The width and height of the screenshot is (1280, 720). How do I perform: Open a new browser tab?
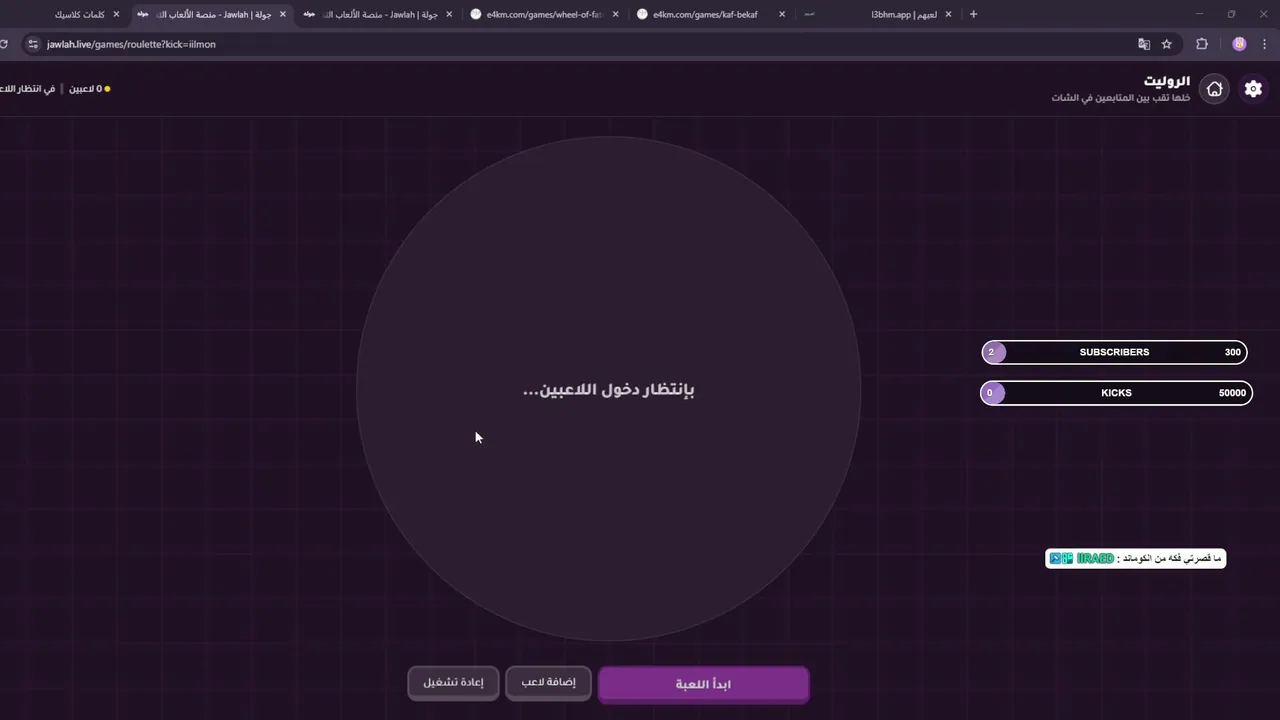pyautogui.click(x=973, y=14)
